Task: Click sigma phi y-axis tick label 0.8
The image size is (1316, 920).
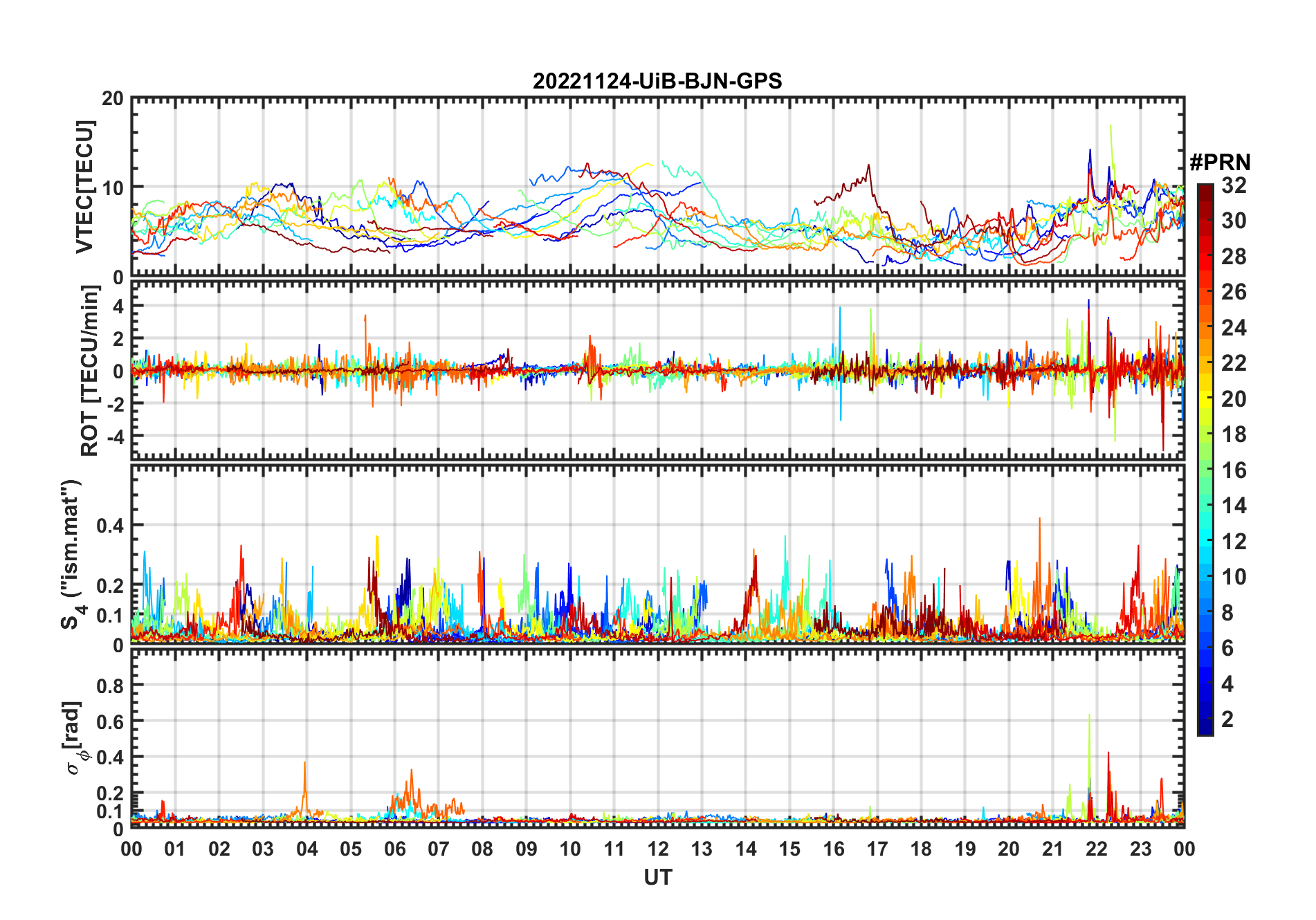Action: (x=111, y=686)
